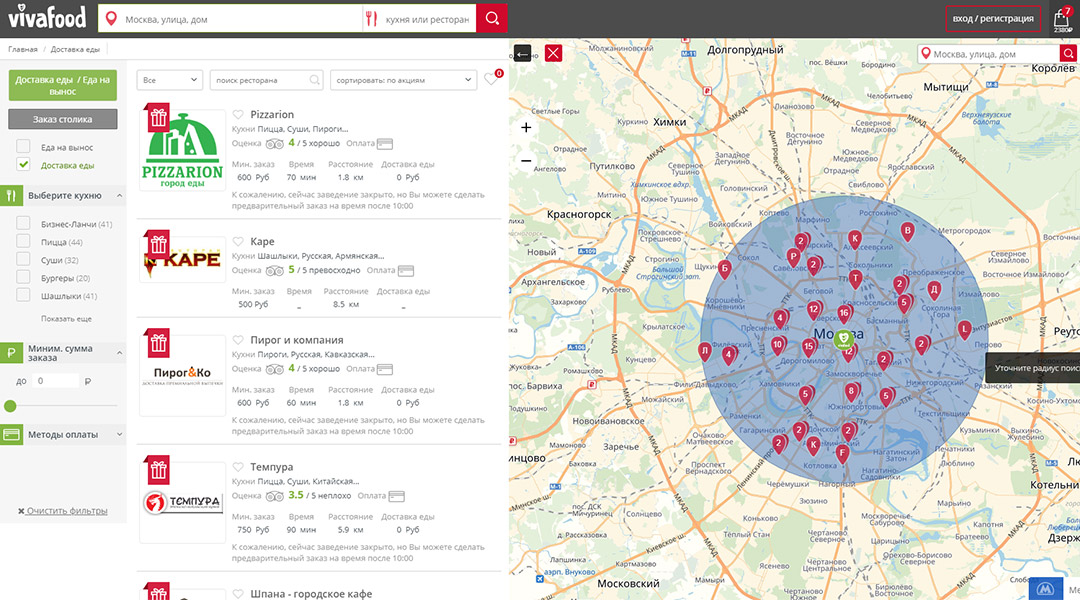Screen dimensions: 1080x600
Task: Uncheck the Доставка еды checkbox
Action: 23,165
